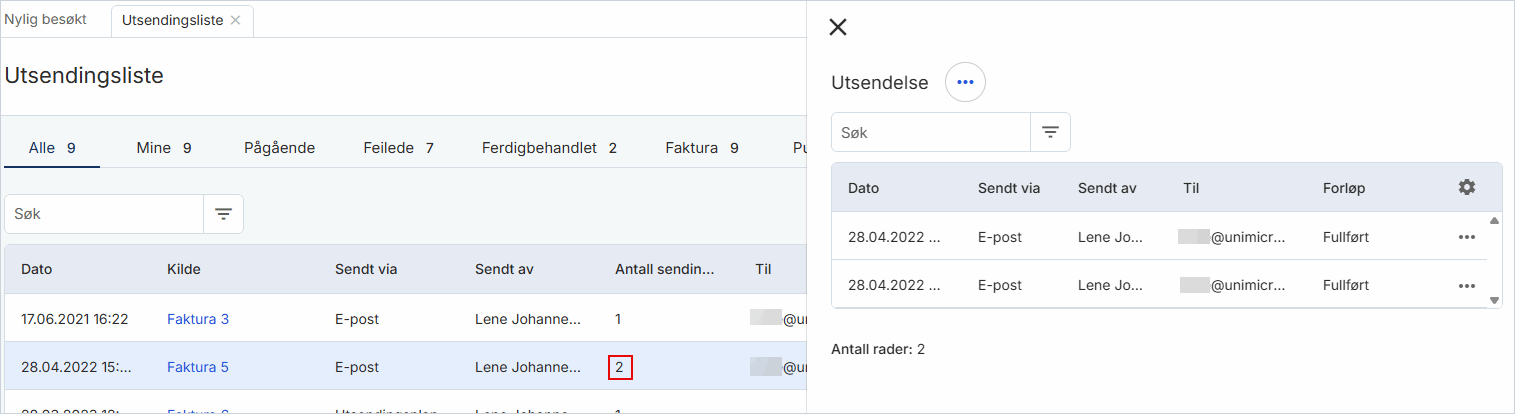
Task: Sort by Kilde column header
Action: pos(183,269)
